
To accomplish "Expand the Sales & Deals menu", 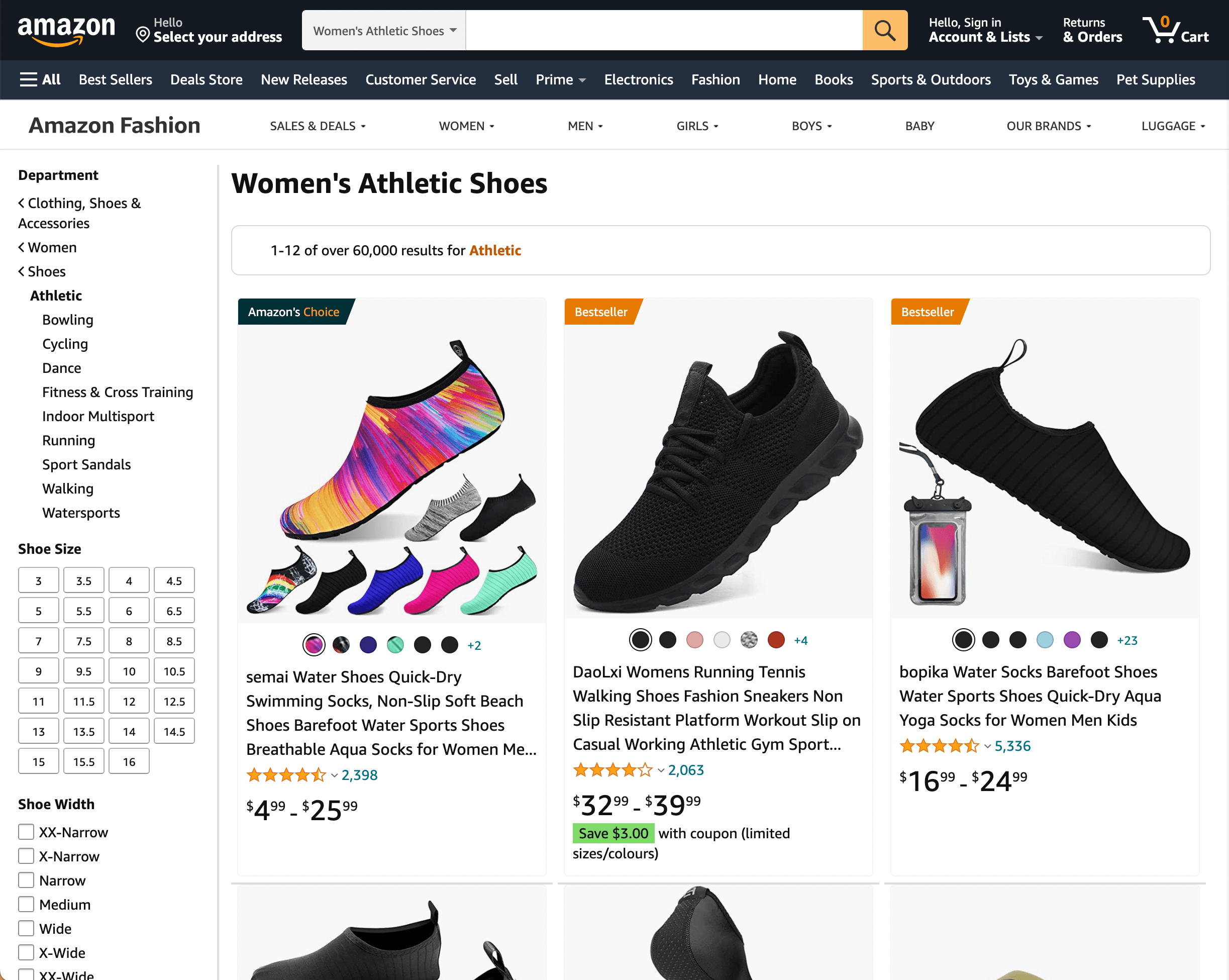I will tap(317, 126).
